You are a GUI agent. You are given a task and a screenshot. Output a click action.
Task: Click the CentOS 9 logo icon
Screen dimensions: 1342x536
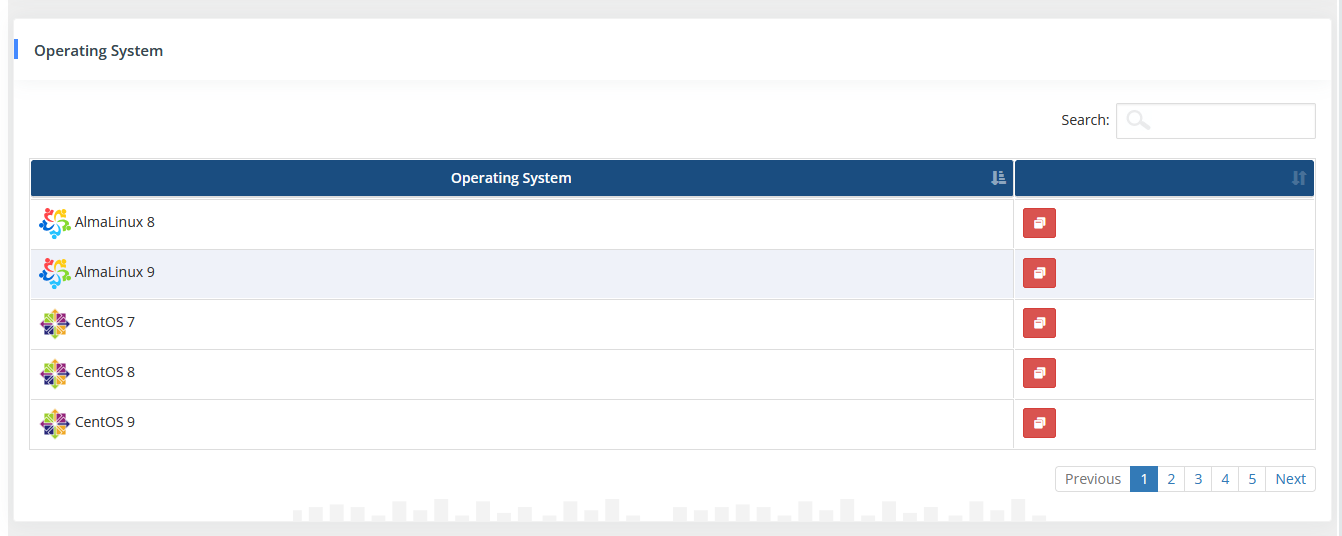(55, 423)
